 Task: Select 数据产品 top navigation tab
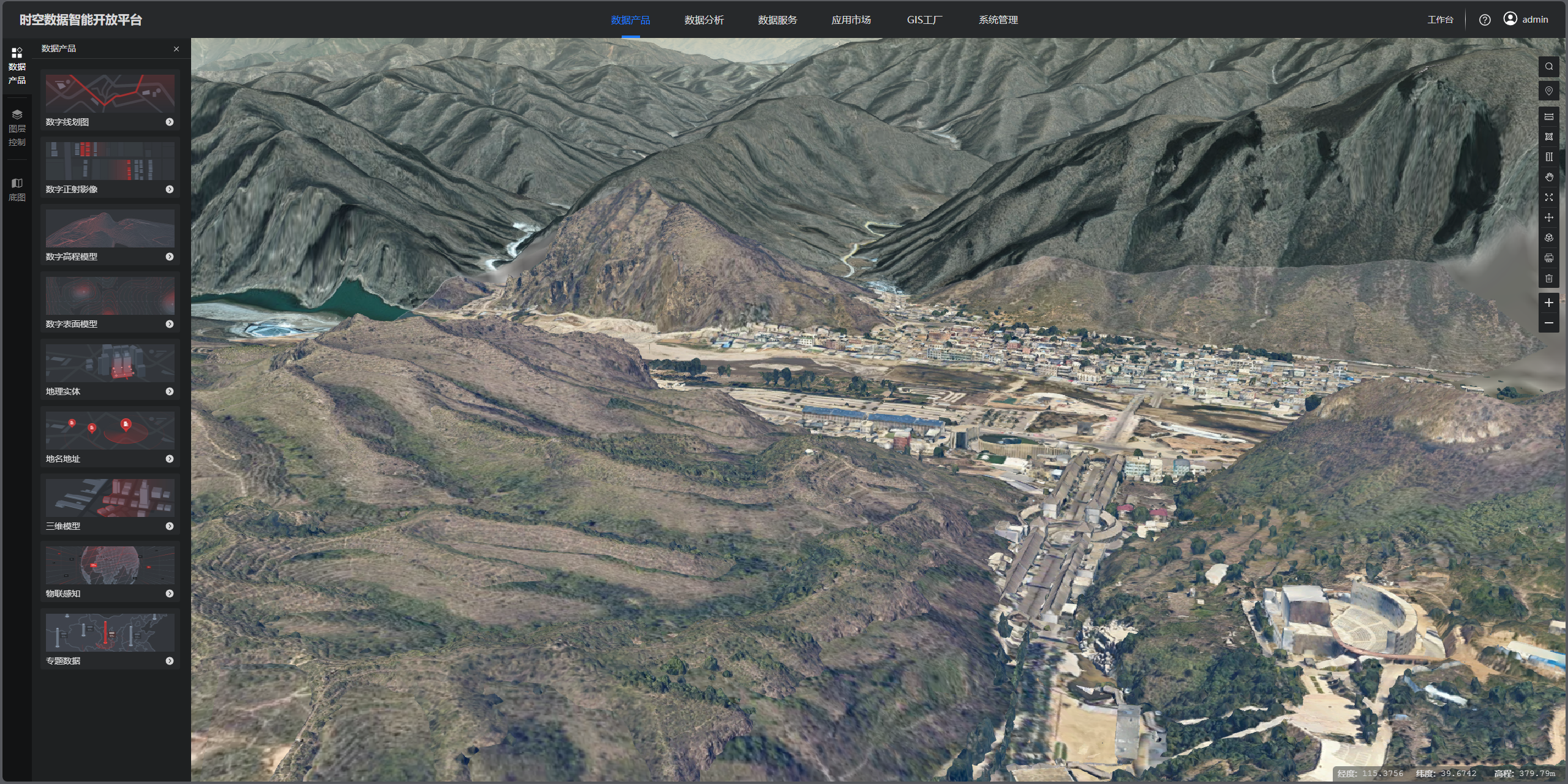coord(630,20)
